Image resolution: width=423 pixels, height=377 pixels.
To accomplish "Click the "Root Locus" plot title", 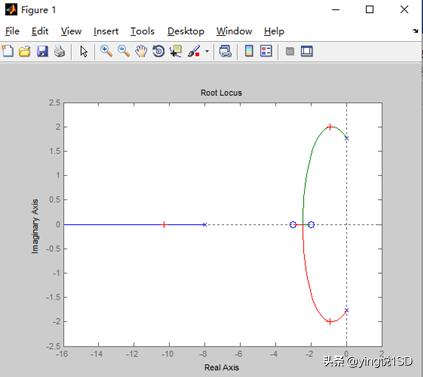I will coord(221,93).
